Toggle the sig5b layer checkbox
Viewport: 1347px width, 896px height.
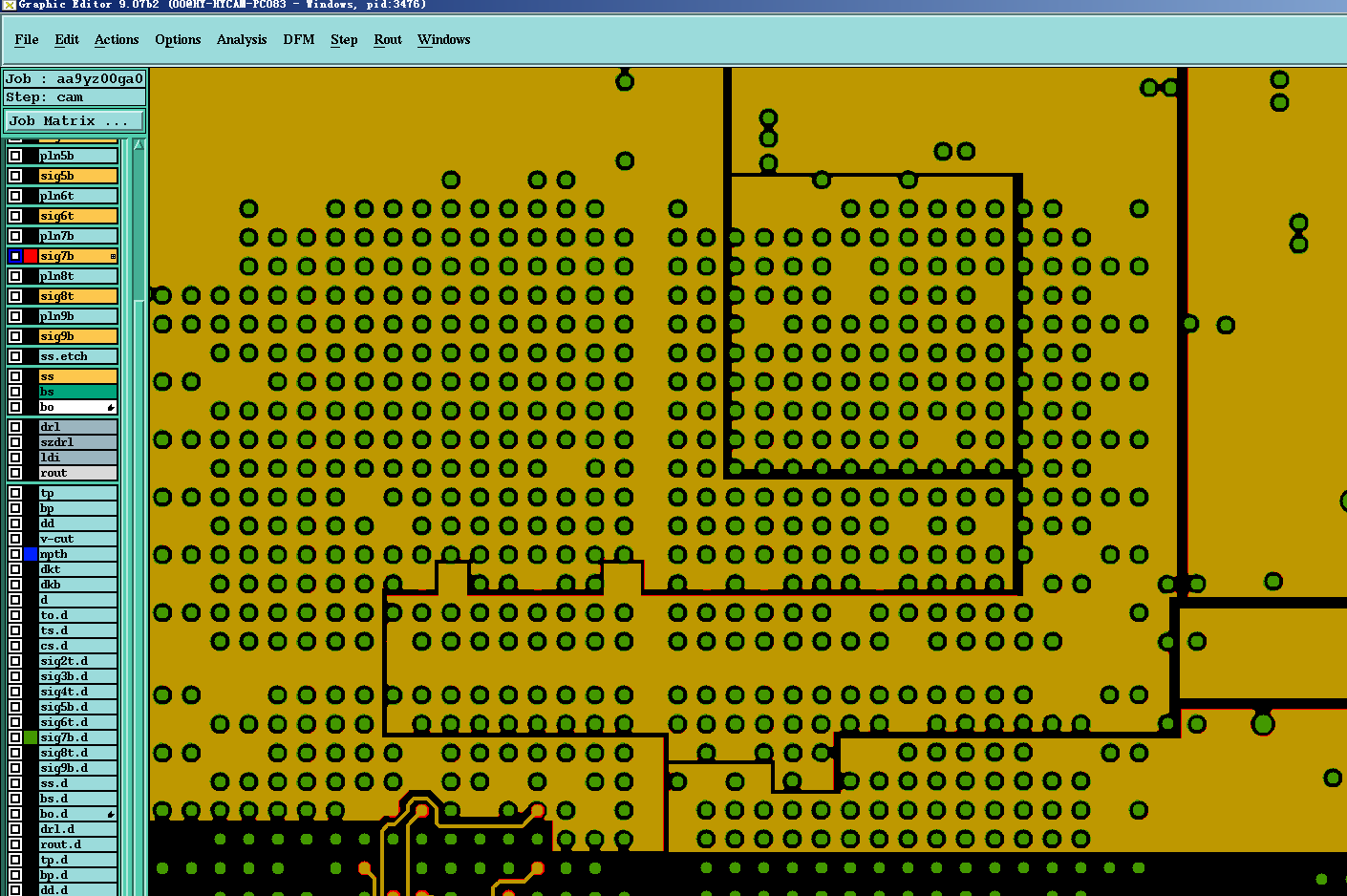coord(15,176)
